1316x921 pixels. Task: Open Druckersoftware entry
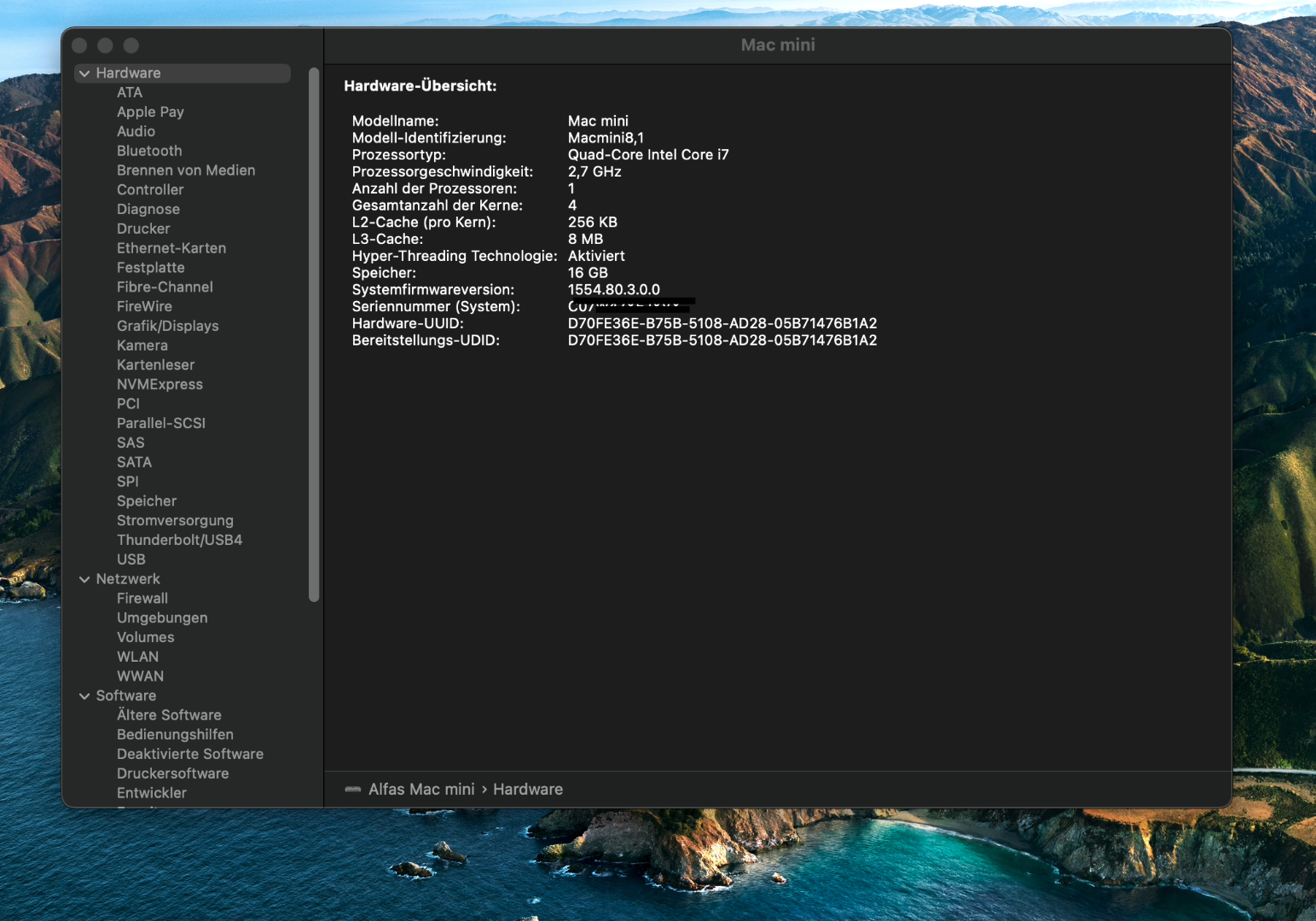pyautogui.click(x=172, y=773)
